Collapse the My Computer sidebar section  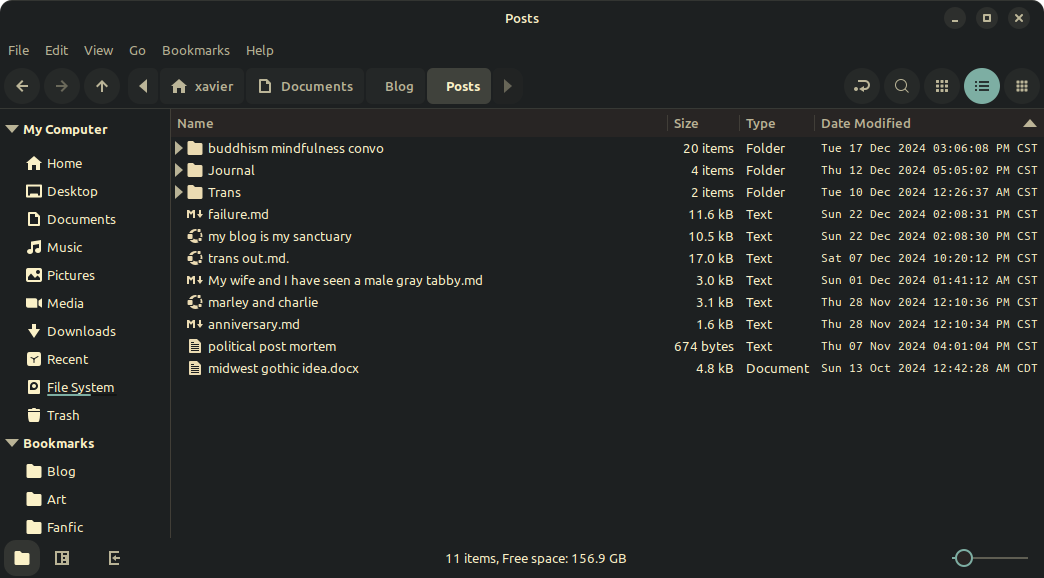pos(11,129)
